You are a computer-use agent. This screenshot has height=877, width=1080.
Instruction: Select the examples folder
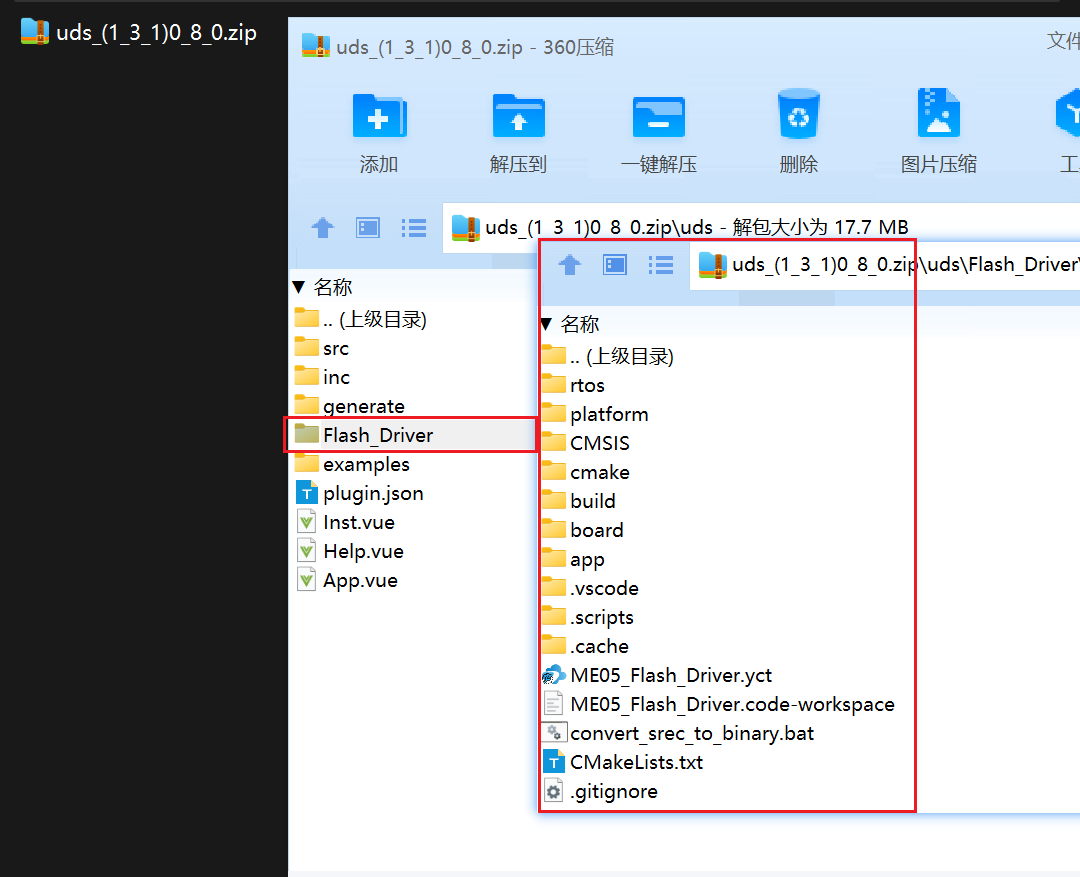click(352, 464)
